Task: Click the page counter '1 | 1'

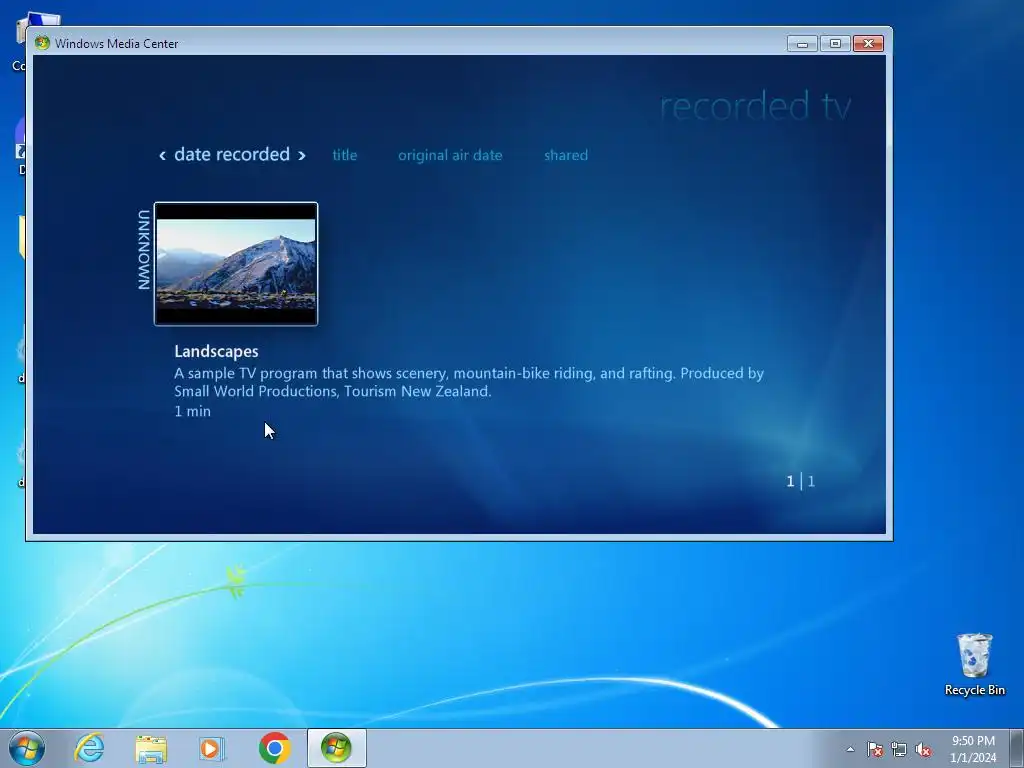Action: tap(801, 481)
